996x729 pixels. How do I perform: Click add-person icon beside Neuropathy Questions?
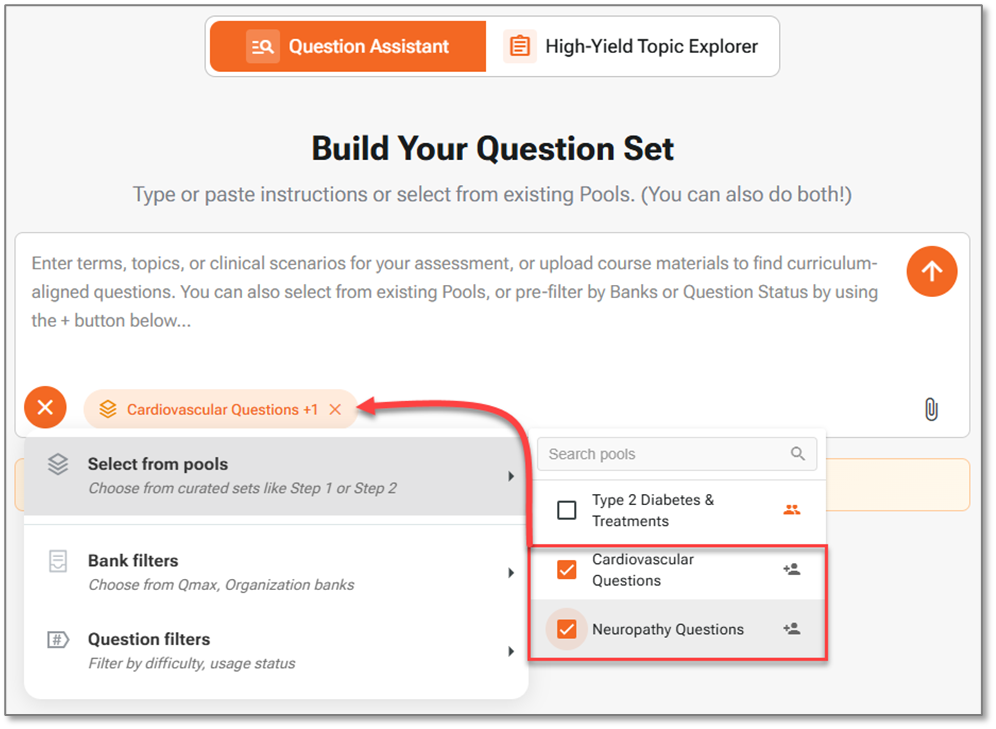pyautogui.click(x=792, y=629)
